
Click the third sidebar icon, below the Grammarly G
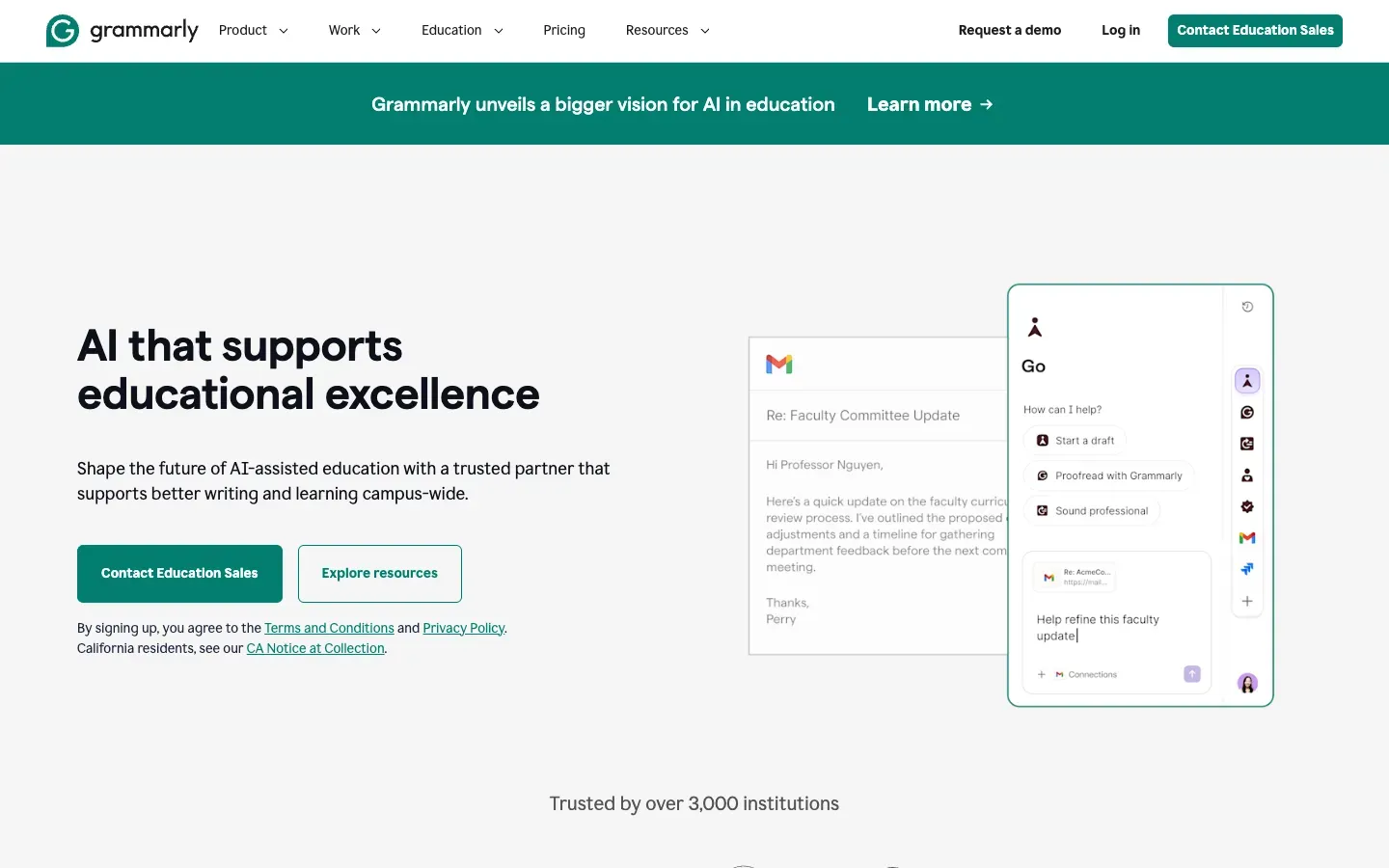[x=1247, y=444]
